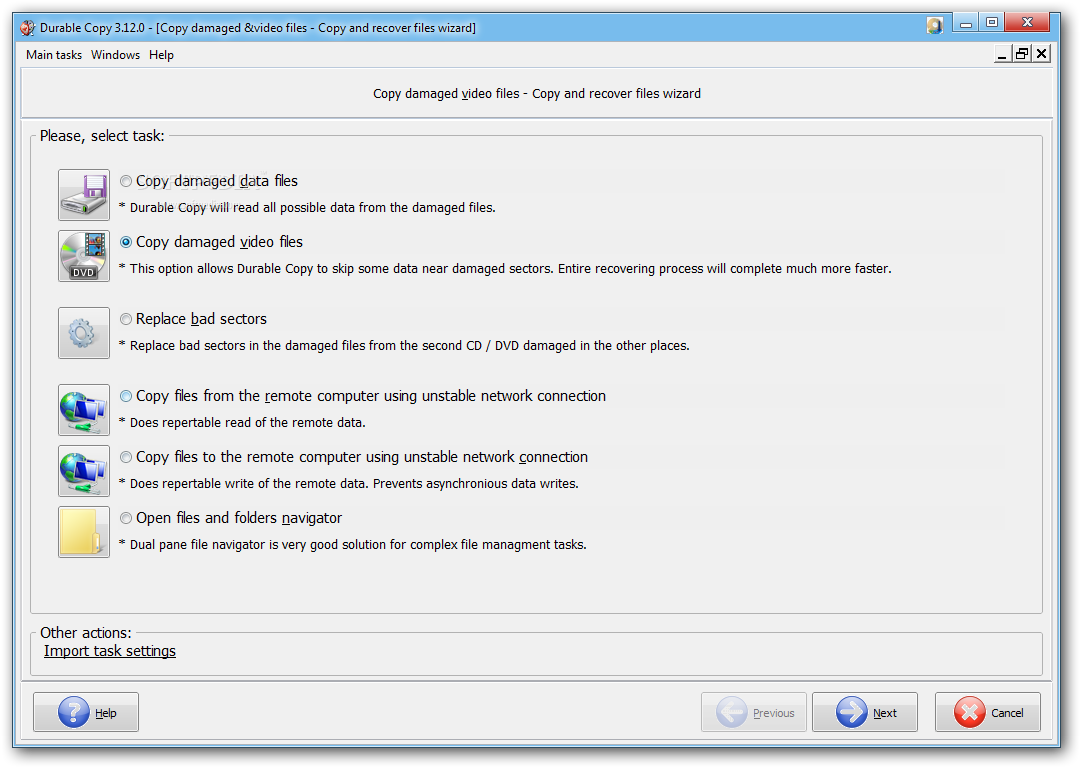The image size is (1081, 768).
Task: Click the Durable Copy app icon in title bar
Action: pos(28,28)
